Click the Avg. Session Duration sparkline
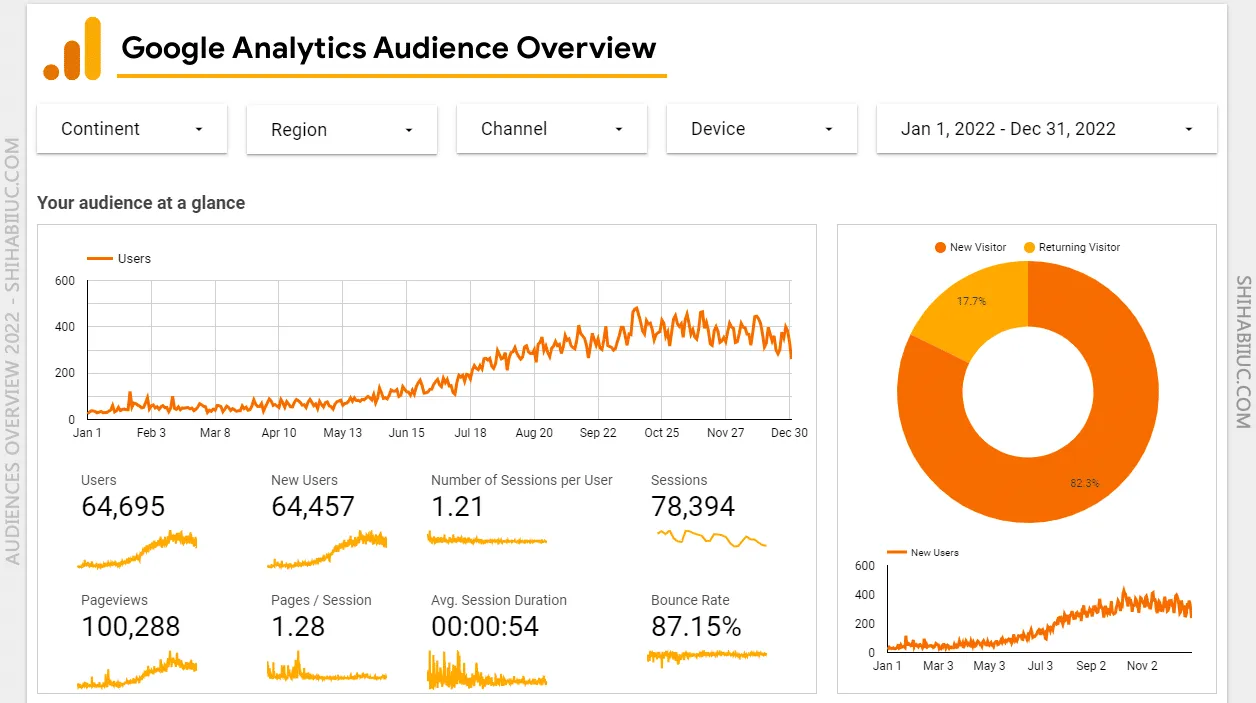 [x=487, y=670]
